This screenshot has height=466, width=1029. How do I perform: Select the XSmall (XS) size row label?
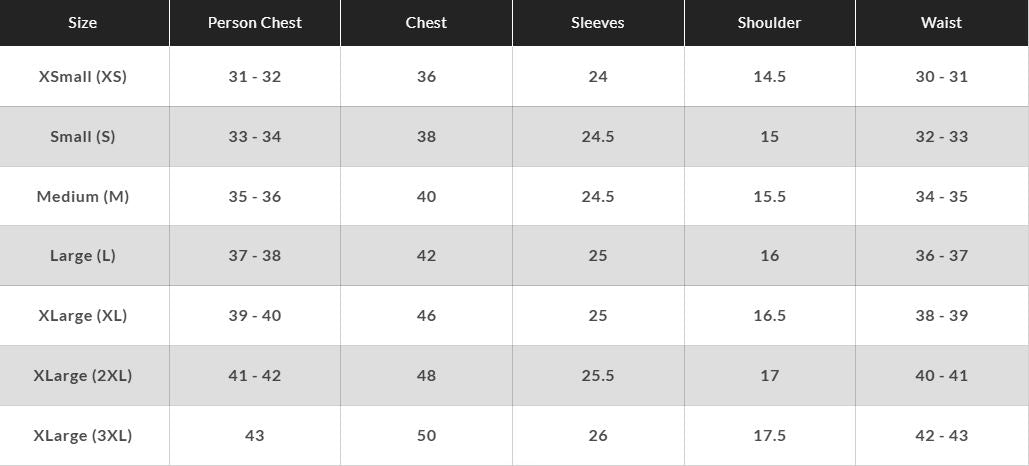(83, 76)
